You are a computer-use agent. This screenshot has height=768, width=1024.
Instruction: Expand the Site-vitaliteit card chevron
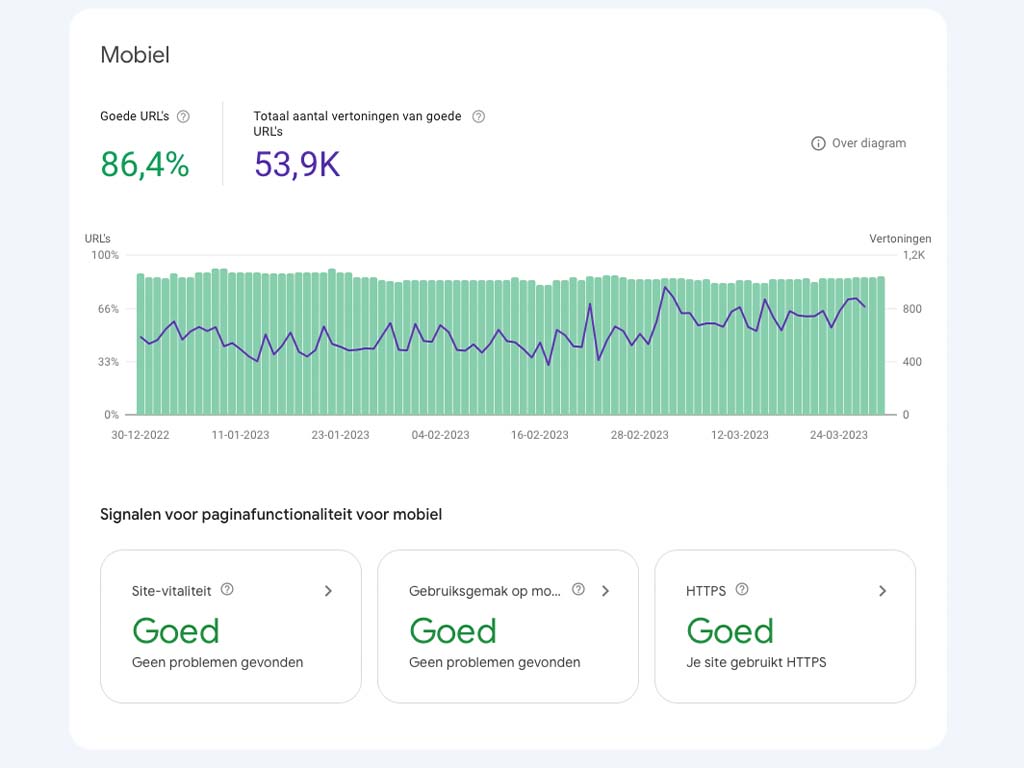pyautogui.click(x=328, y=591)
